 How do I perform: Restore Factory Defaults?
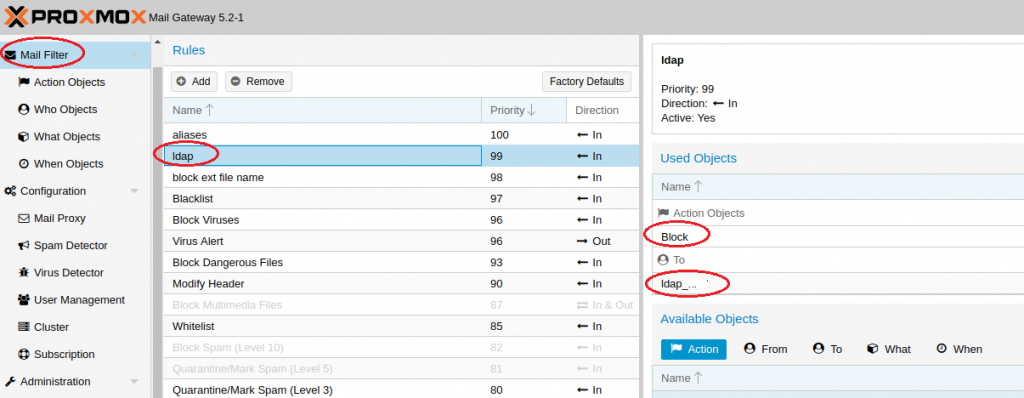(x=586, y=82)
